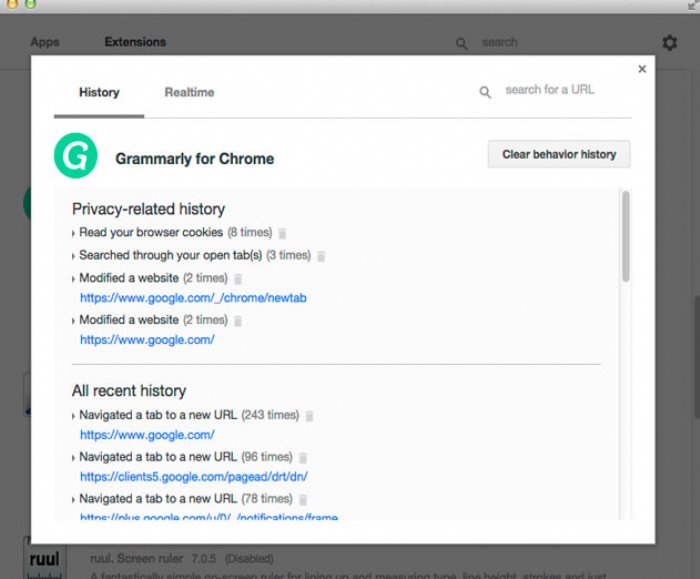Expand 'Read your browser cookies' entry

(x=74, y=233)
